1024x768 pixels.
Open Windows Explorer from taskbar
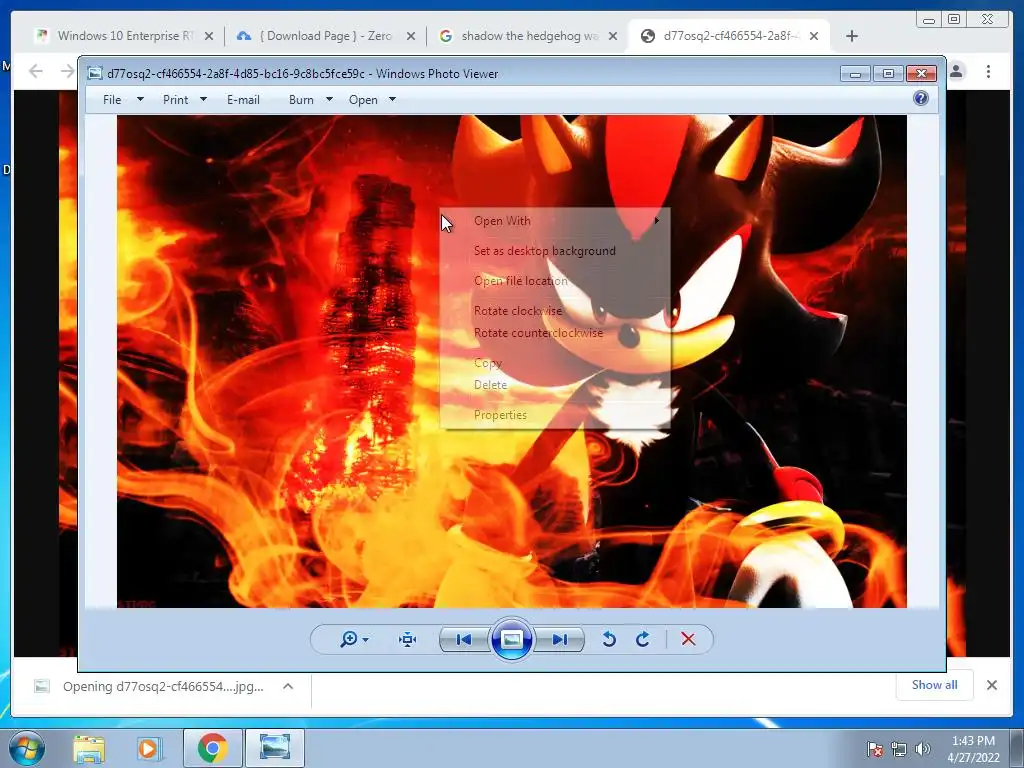point(89,748)
